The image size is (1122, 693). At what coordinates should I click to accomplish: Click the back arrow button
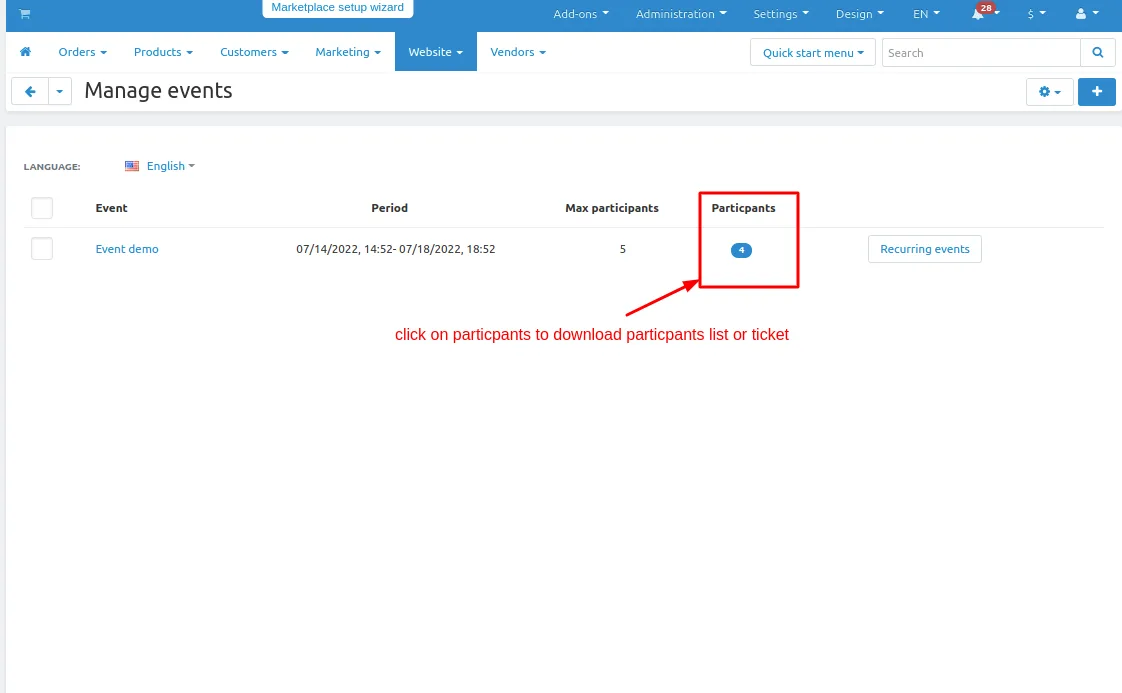tap(30, 91)
